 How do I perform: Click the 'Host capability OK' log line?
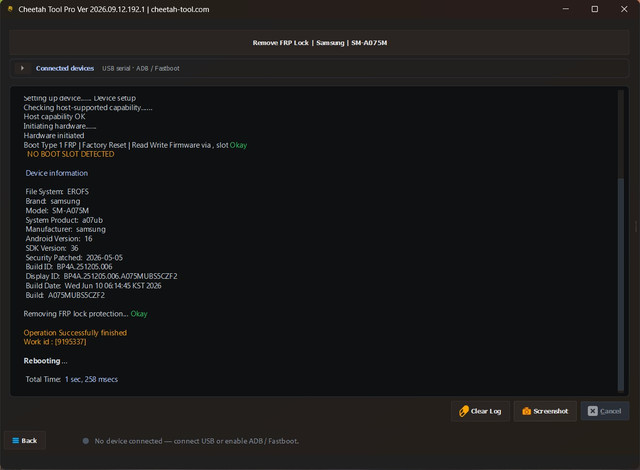[54, 117]
